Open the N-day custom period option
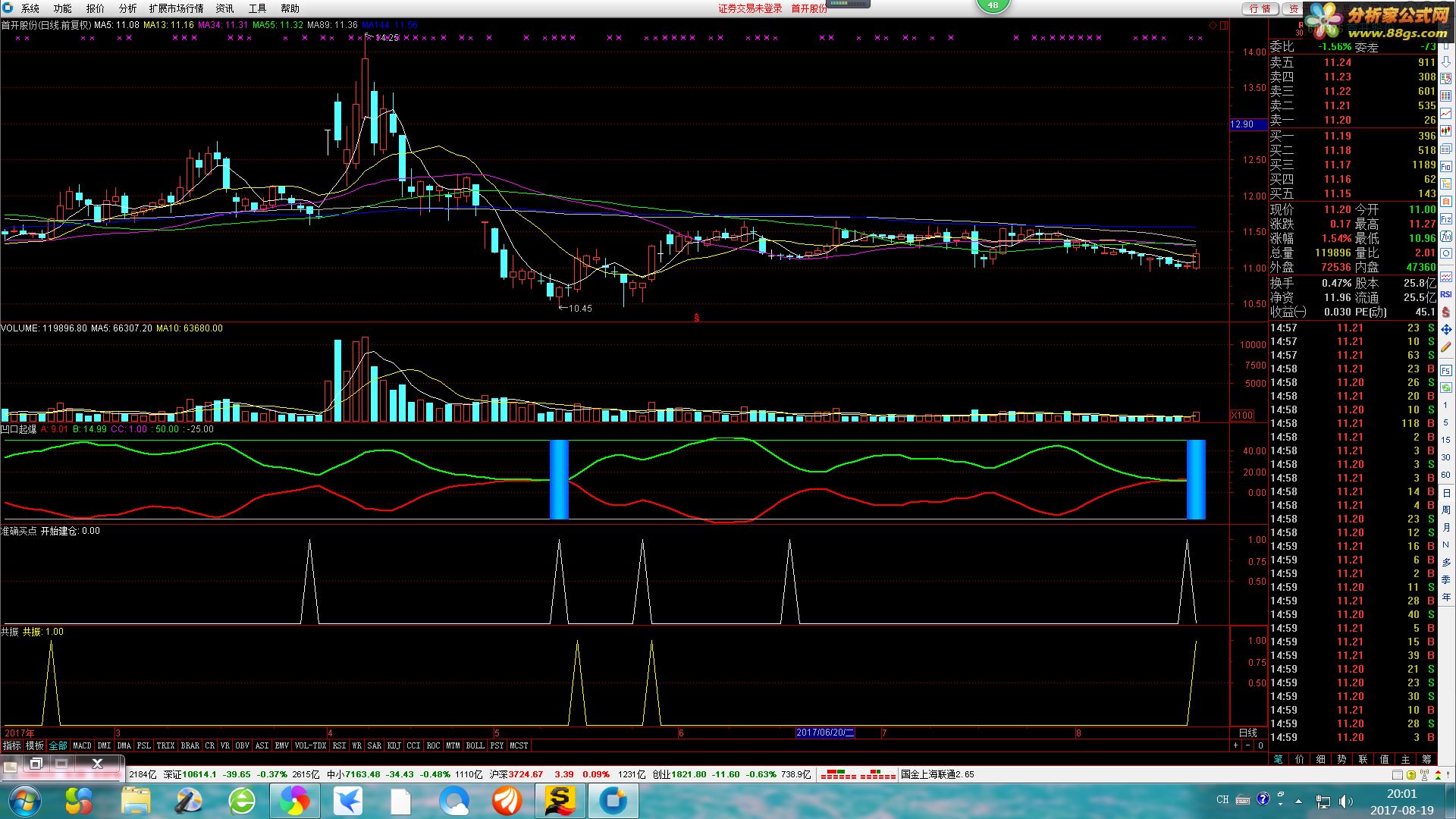This screenshot has width=1456, height=819. (1446, 544)
